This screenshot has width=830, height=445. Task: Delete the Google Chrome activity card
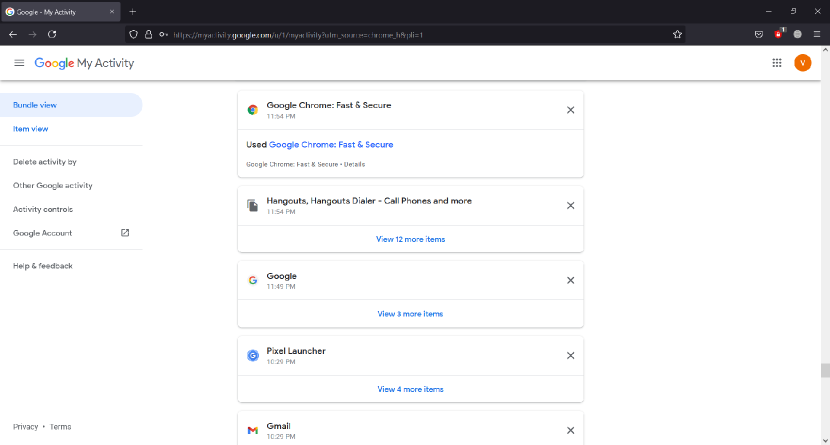coord(570,110)
